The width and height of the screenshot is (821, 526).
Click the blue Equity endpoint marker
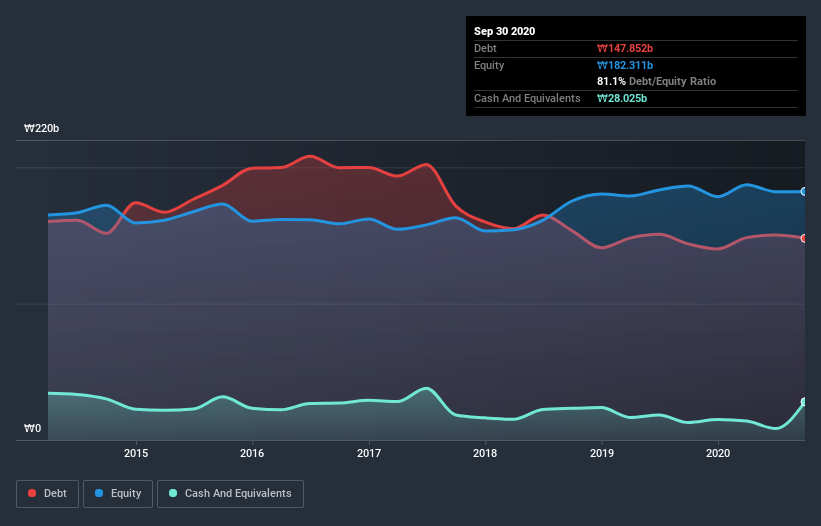point(804,192)
